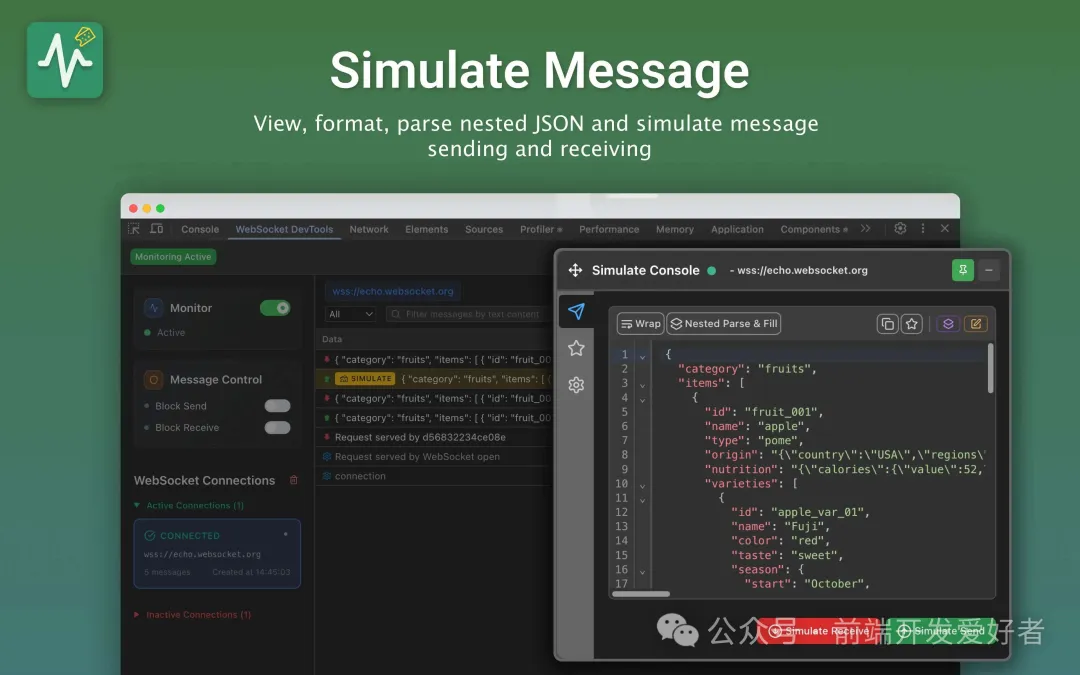Screen dimensions: 1080x675
Task: Collapse the Active Connections section
Action: (x=137, y=506)
